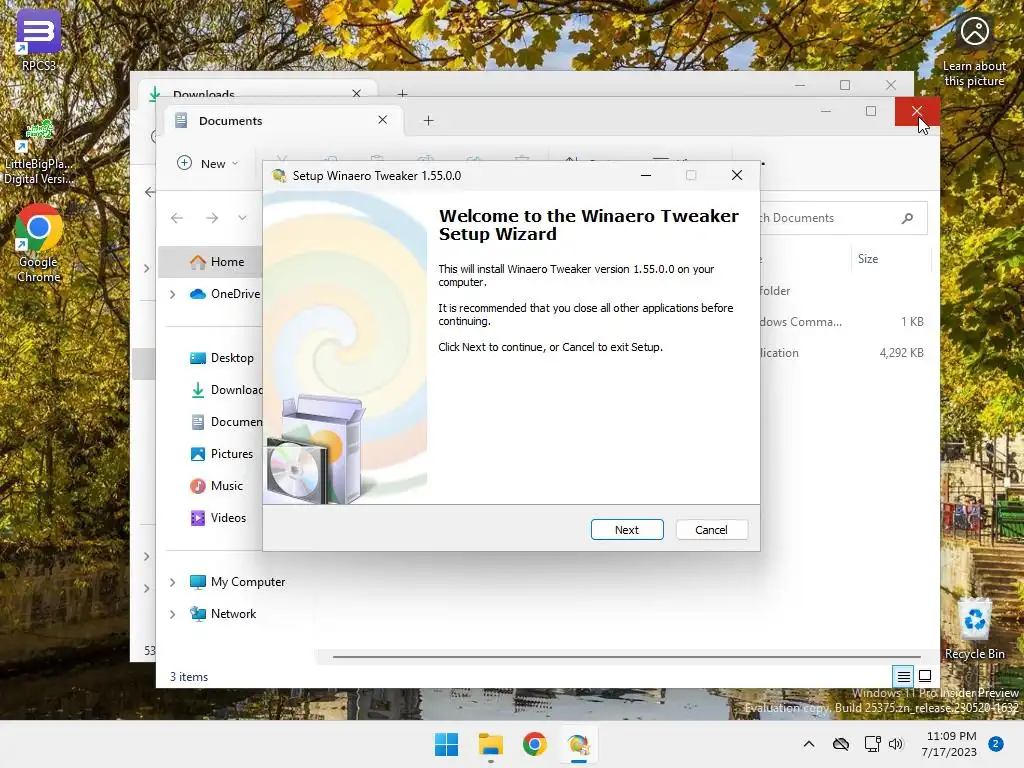Viewport: 1024px width, 768px height.
Task: Open Videos folder in navigation pane
Action: point(219,518)
